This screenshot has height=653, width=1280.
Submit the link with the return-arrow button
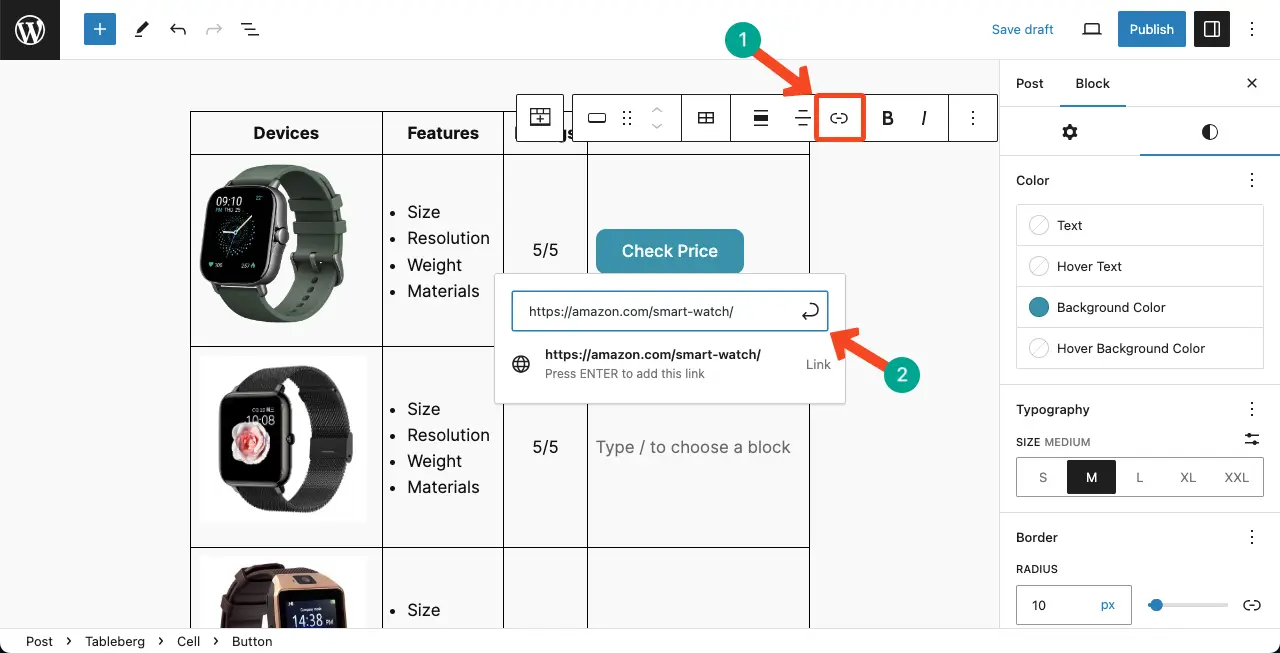click(x=811, y=311)
